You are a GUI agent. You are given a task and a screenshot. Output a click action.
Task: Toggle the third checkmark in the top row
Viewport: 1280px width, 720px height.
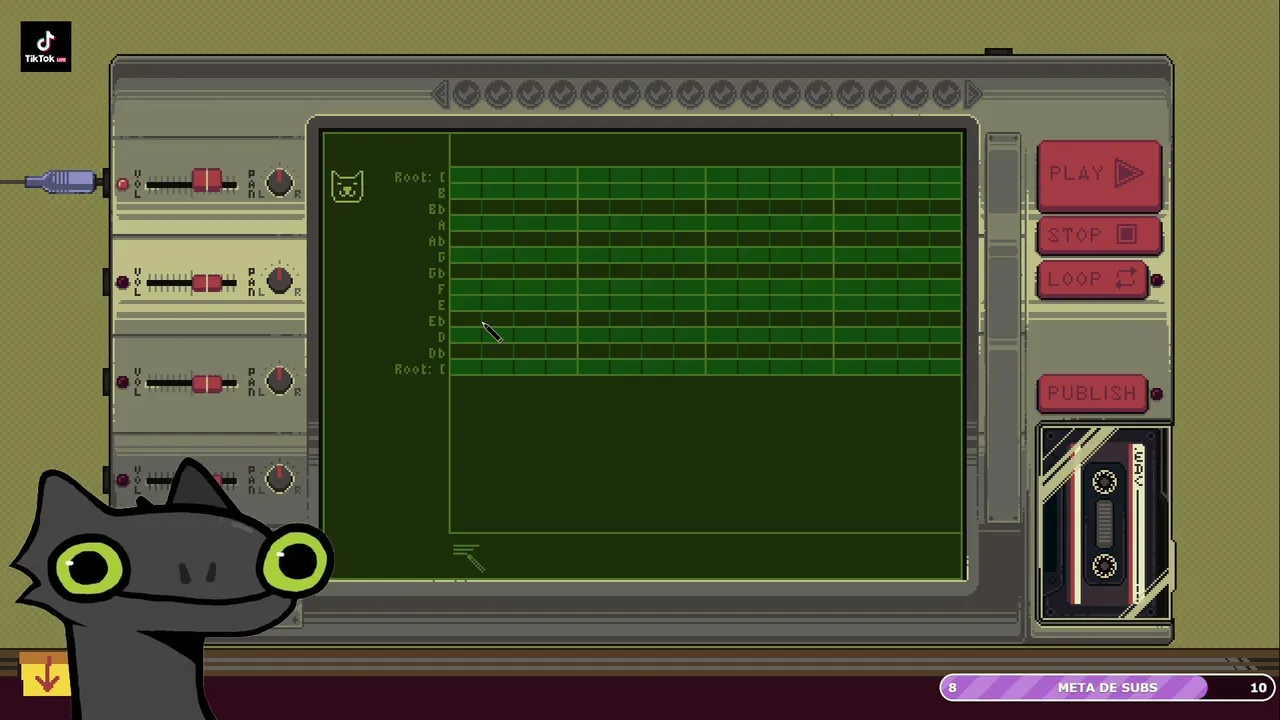coord(530,94)
